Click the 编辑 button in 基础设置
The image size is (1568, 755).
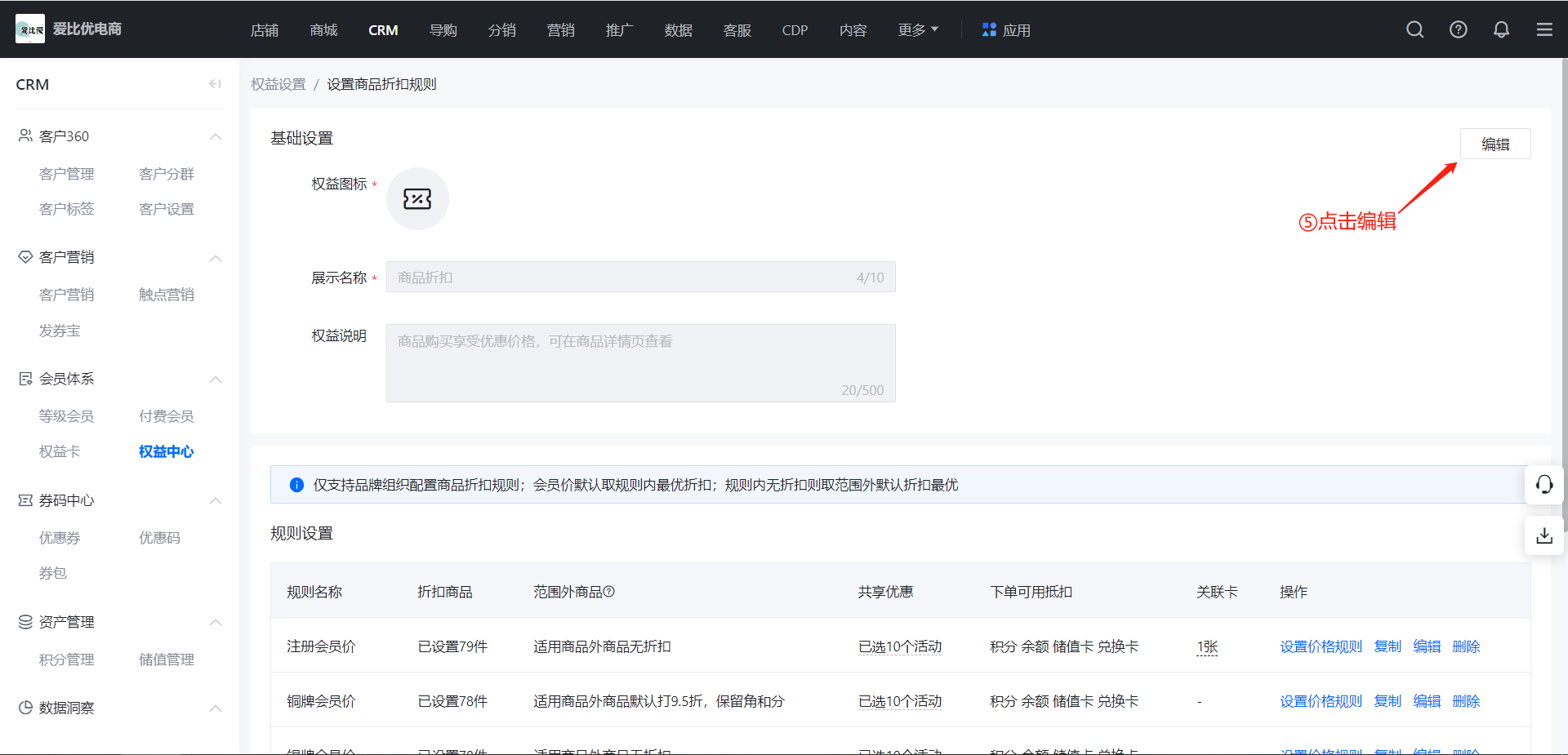tap(1495, 144)
